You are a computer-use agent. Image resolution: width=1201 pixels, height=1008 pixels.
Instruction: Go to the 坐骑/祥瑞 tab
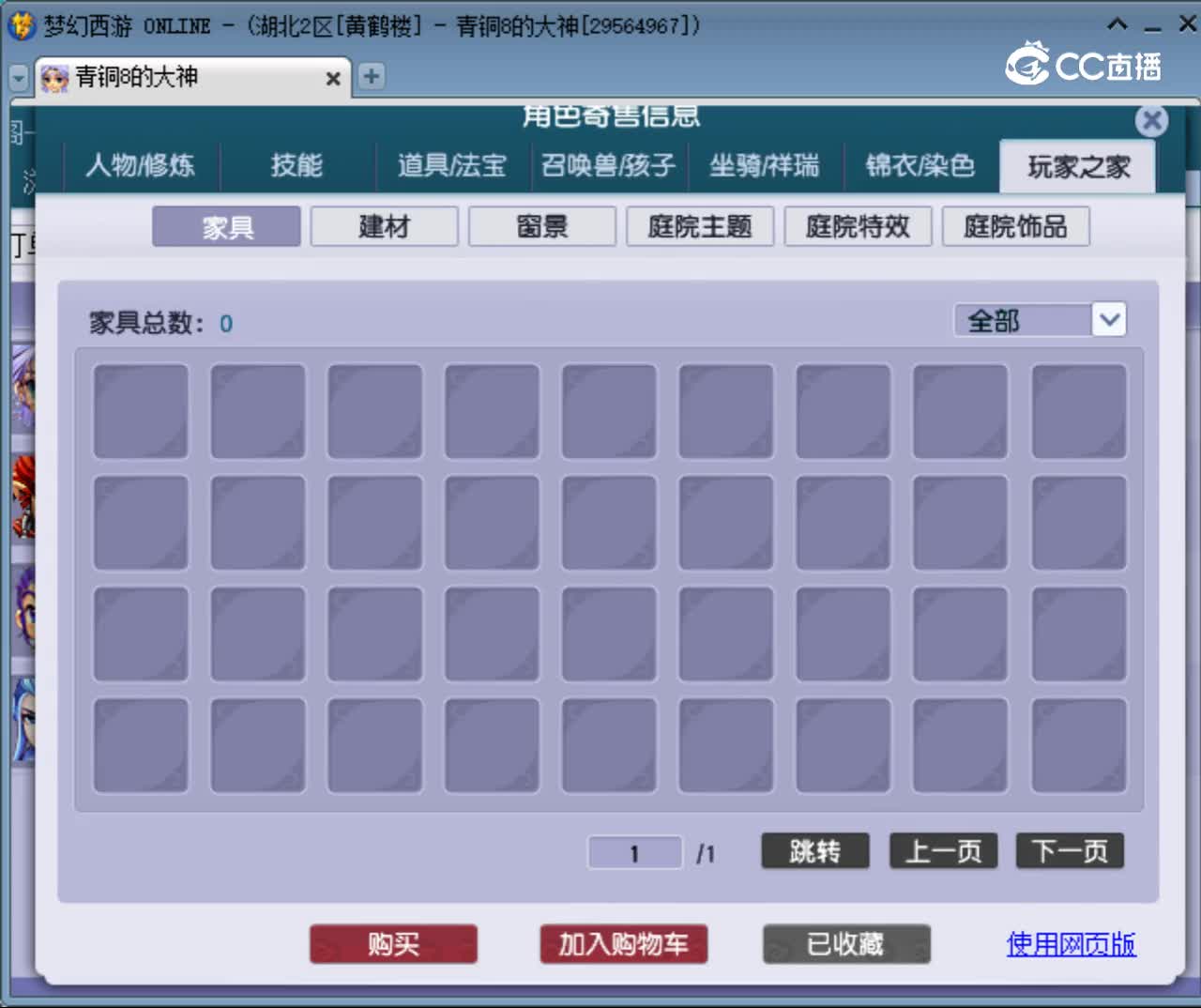tap(764, 166)
